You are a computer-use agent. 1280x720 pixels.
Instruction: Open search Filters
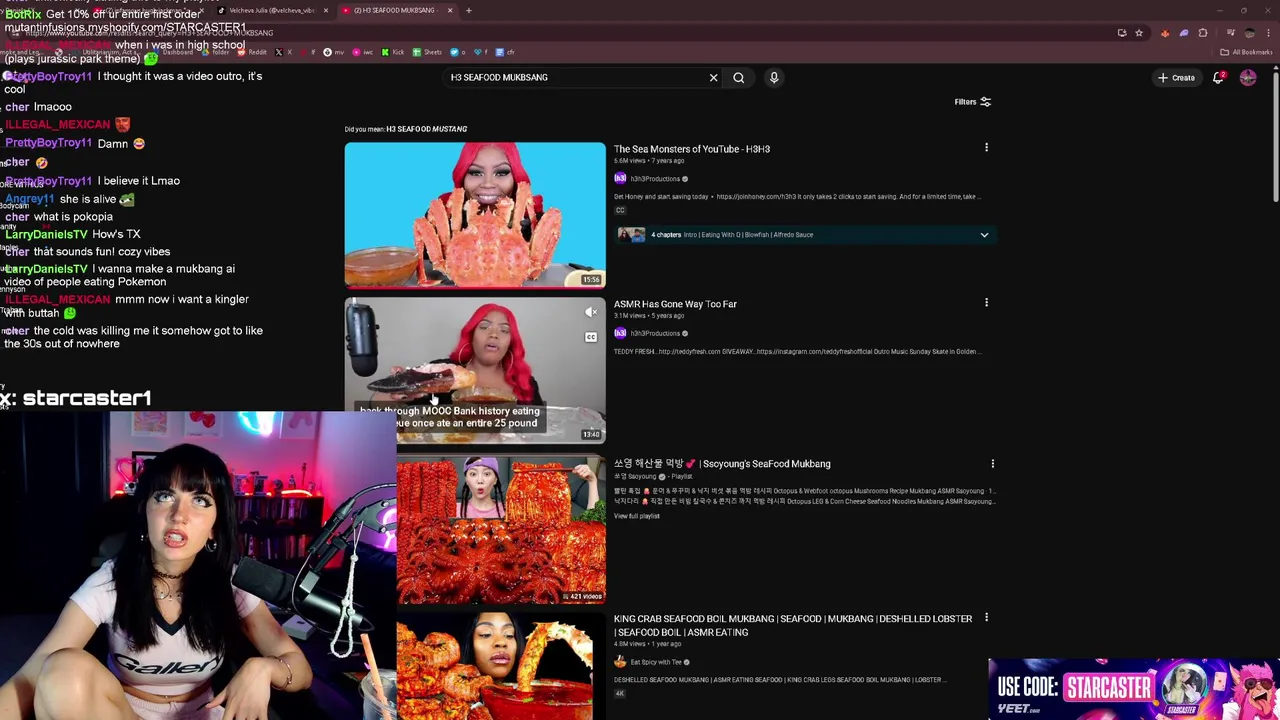[x=972, y=102]
